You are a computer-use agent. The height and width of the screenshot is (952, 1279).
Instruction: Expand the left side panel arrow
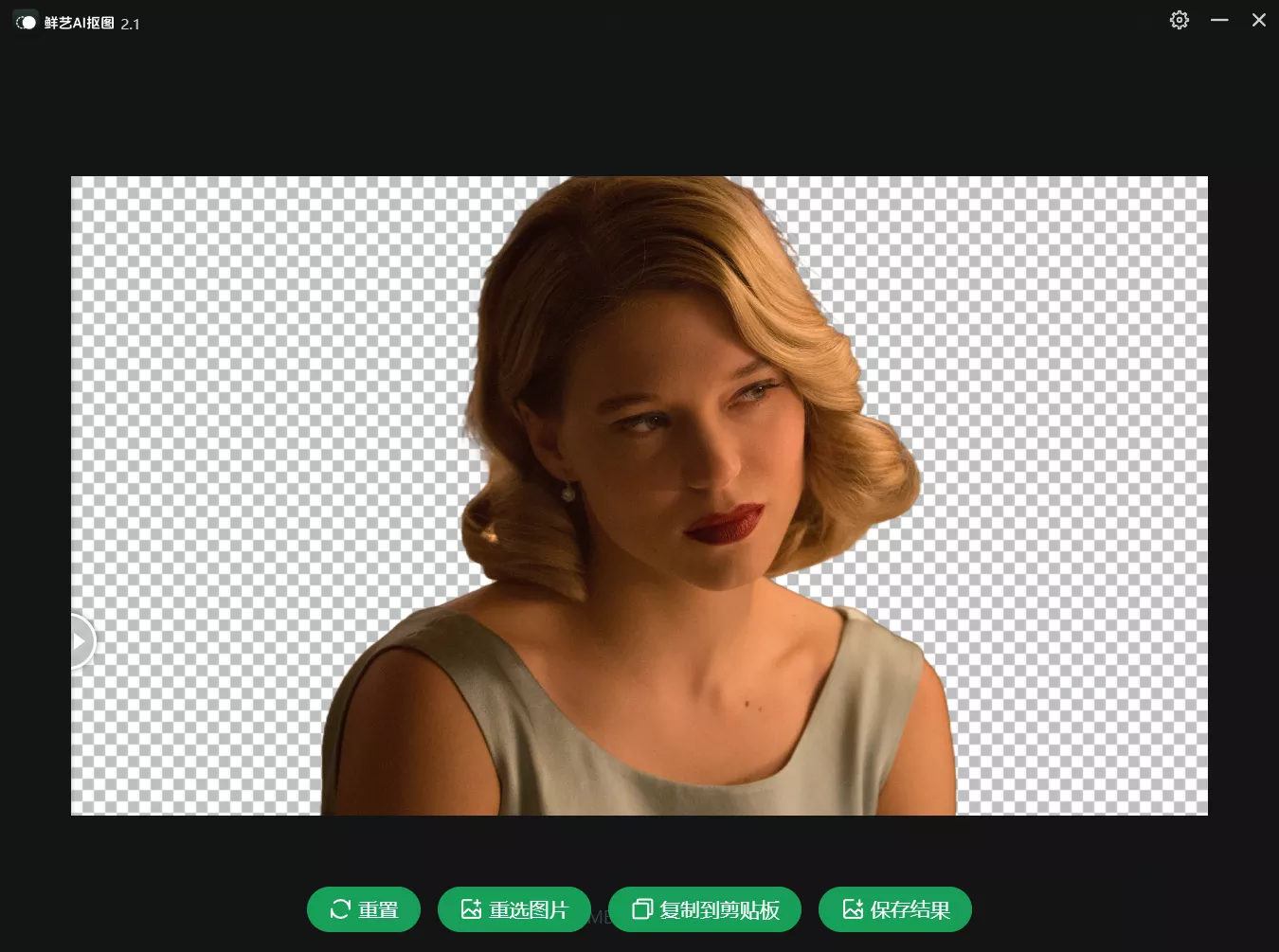click(x=81, y=641)
